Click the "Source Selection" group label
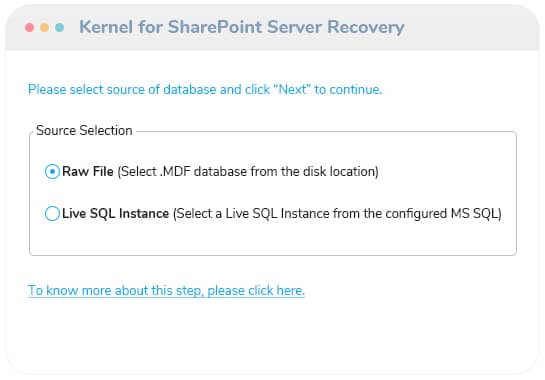 pyautogui.click(x=84, y=130)
